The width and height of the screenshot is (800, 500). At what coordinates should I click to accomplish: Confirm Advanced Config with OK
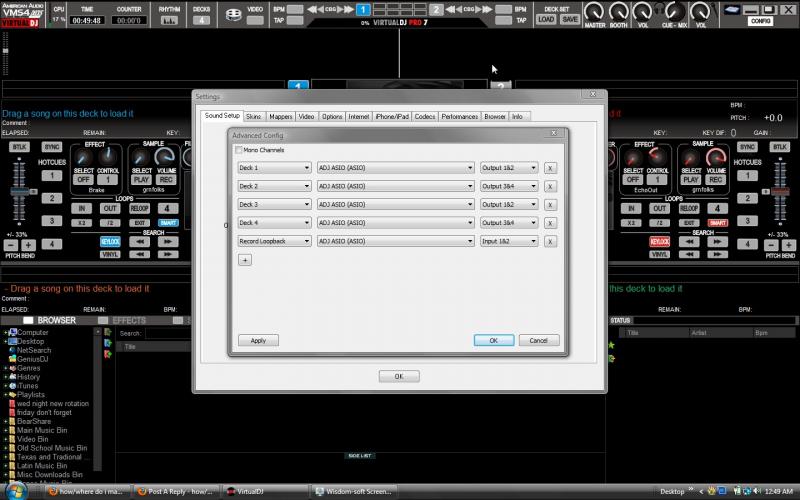[x=494, y=340]
